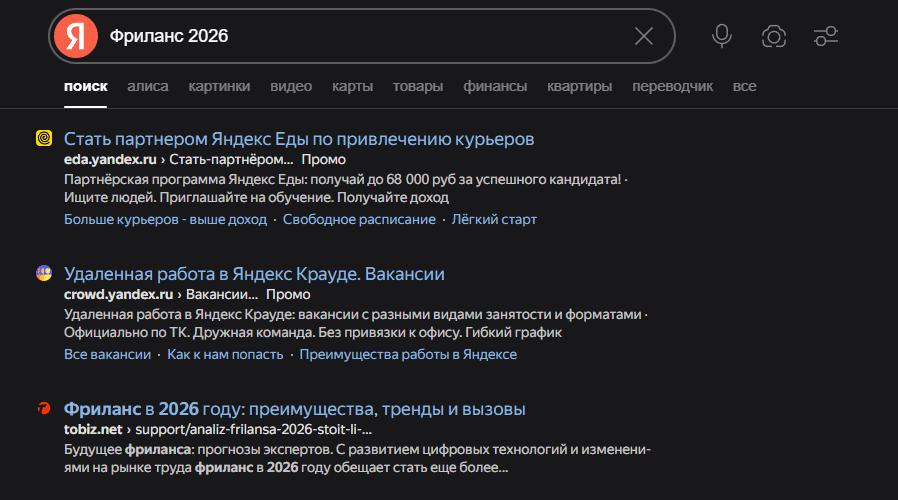Click the Yandex Crowd result favicon
898x500 pixels.
point(44,273)
